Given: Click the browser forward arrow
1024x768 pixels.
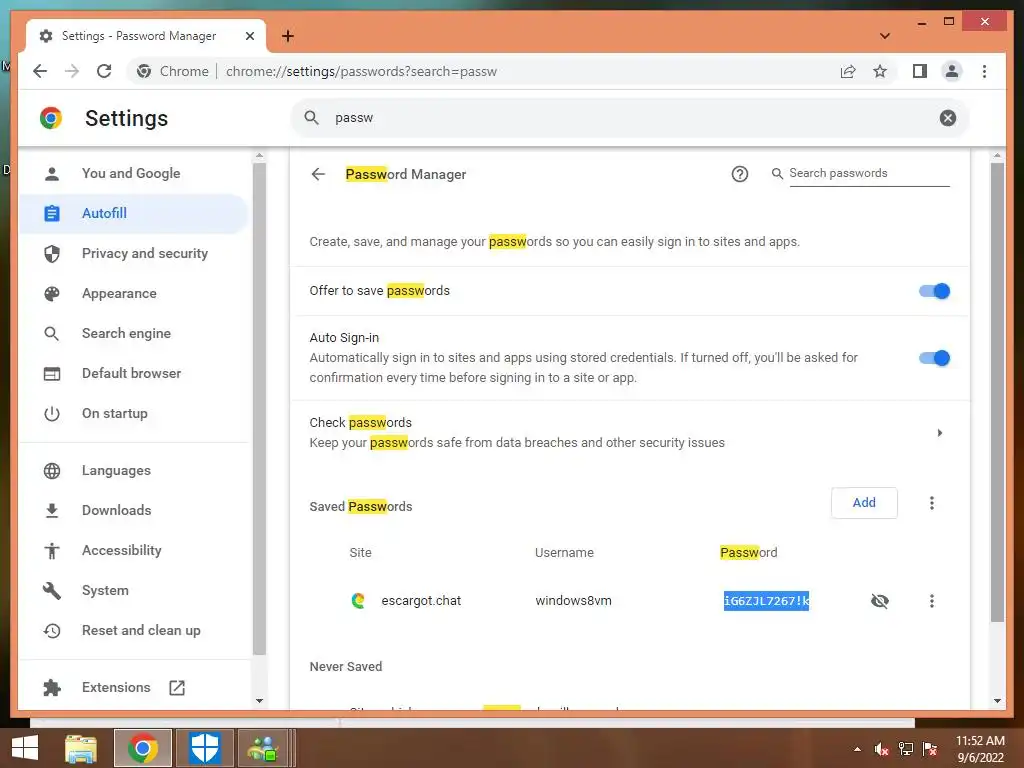Looking at the screenshot, I should (72, 71).
